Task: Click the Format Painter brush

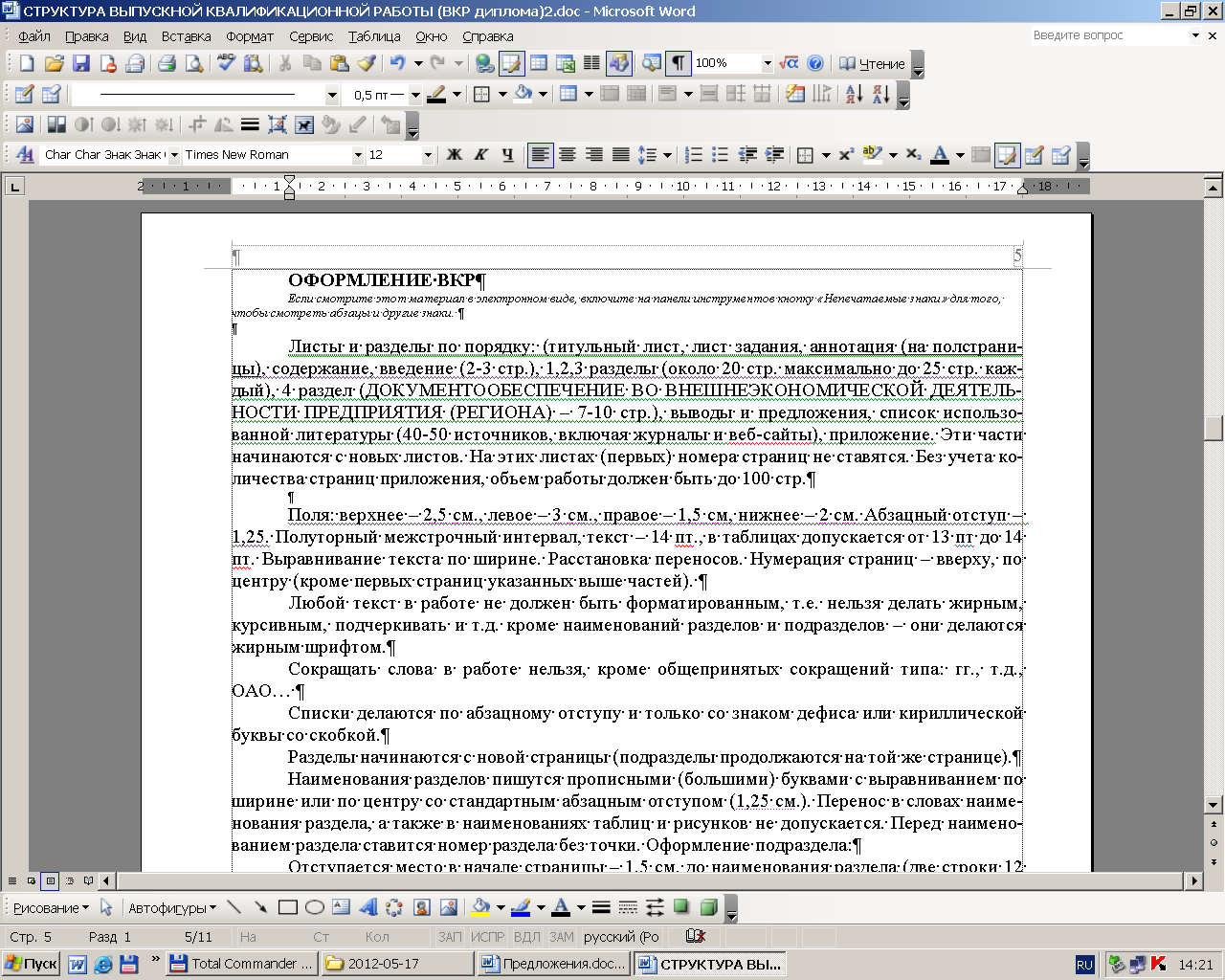Action: [x=366, y=64]
